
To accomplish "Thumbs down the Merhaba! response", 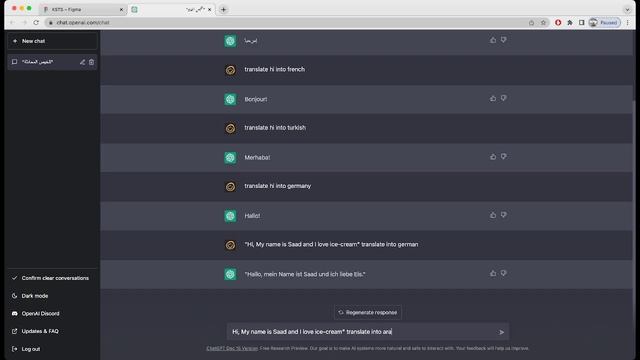I will click(504, 157).
